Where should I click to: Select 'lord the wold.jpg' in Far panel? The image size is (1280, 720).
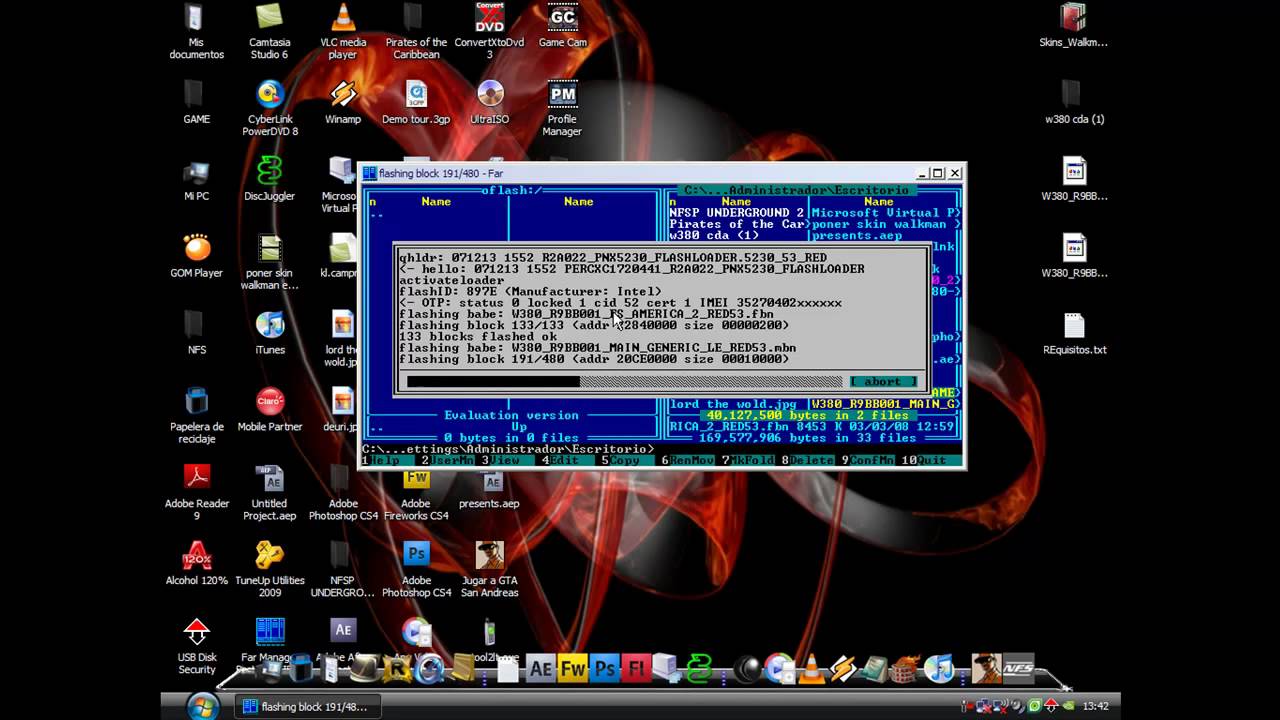[x=734, y=404]
